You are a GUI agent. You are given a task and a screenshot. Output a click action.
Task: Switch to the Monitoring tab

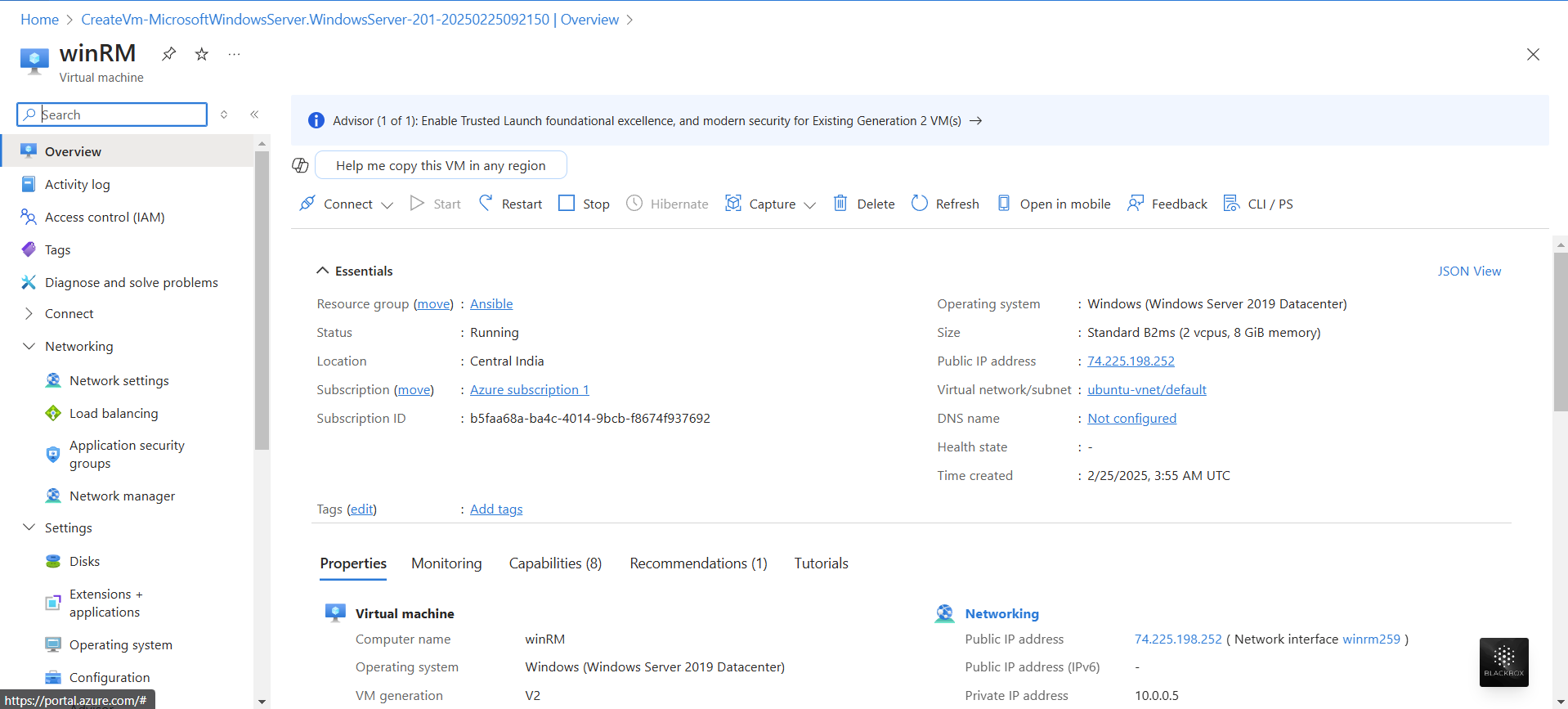click(446, 563)
